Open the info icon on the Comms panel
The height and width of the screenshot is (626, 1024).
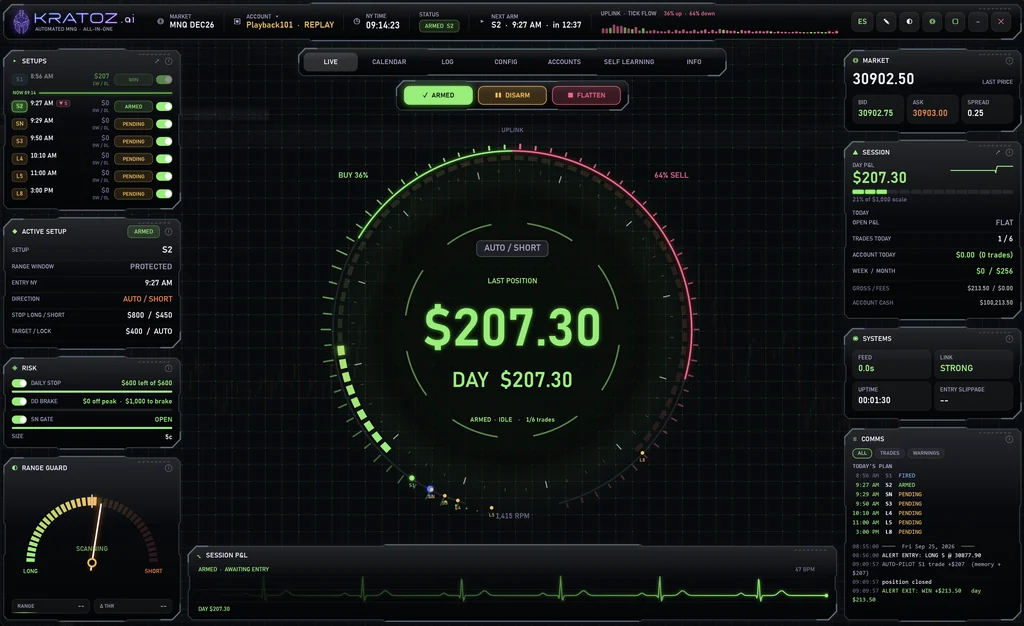1009,439
